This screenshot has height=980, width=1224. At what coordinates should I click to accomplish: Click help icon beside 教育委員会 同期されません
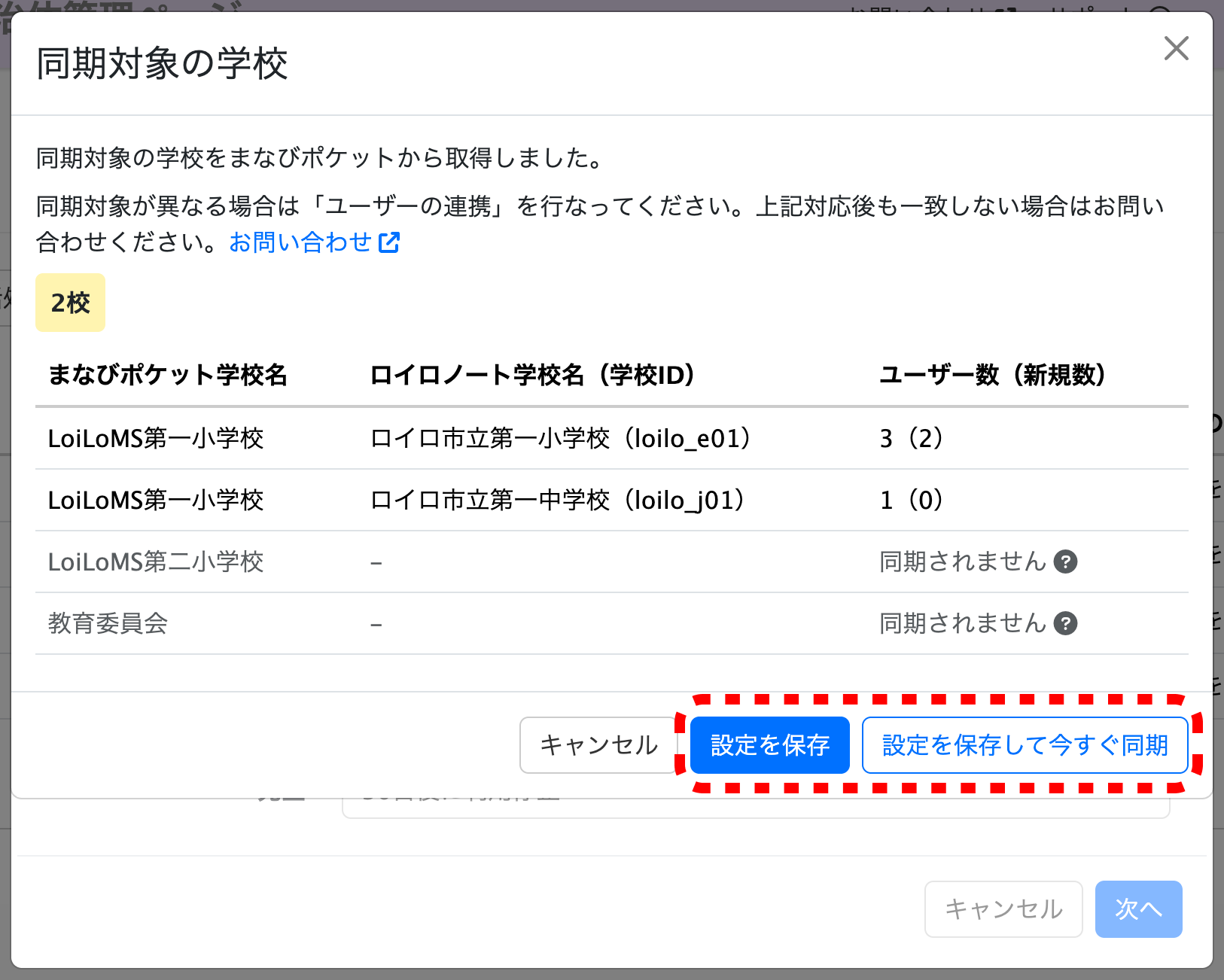[x=1065, y=623]
